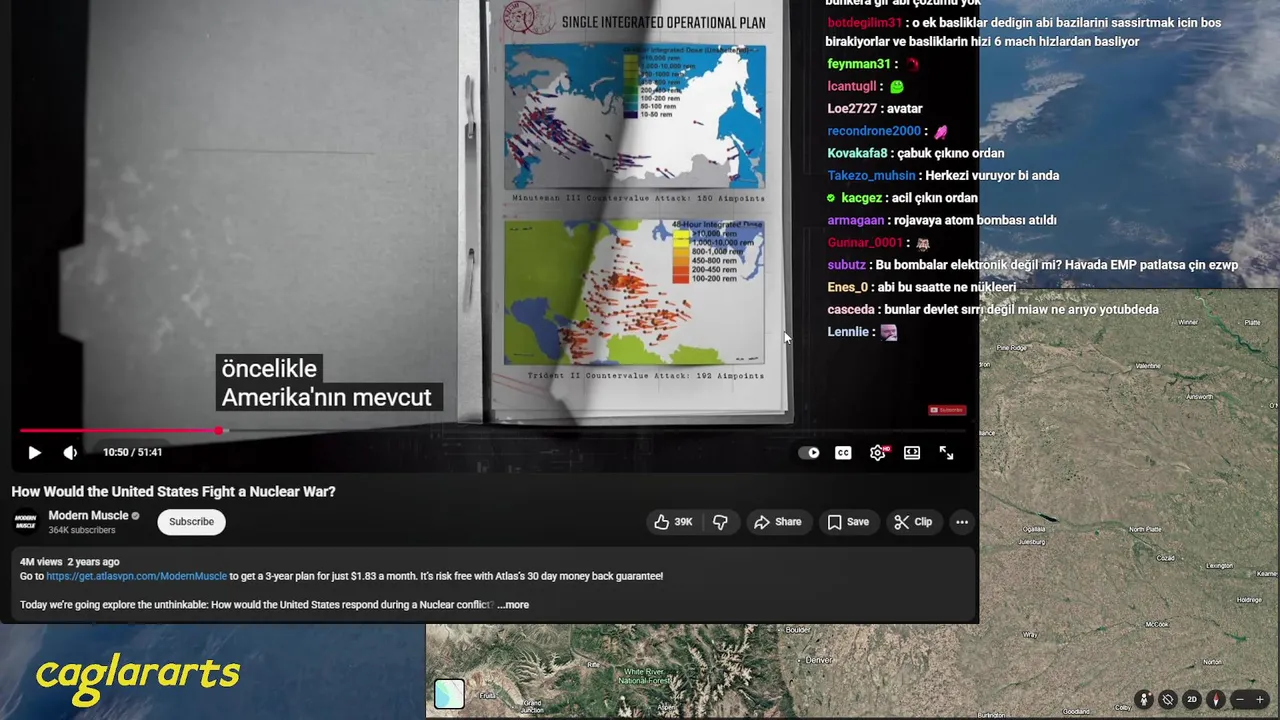The width and height of the screenshot is (1280, 720).
Task: Click the green emote in Icantugll message
Action: click(897, 87)
